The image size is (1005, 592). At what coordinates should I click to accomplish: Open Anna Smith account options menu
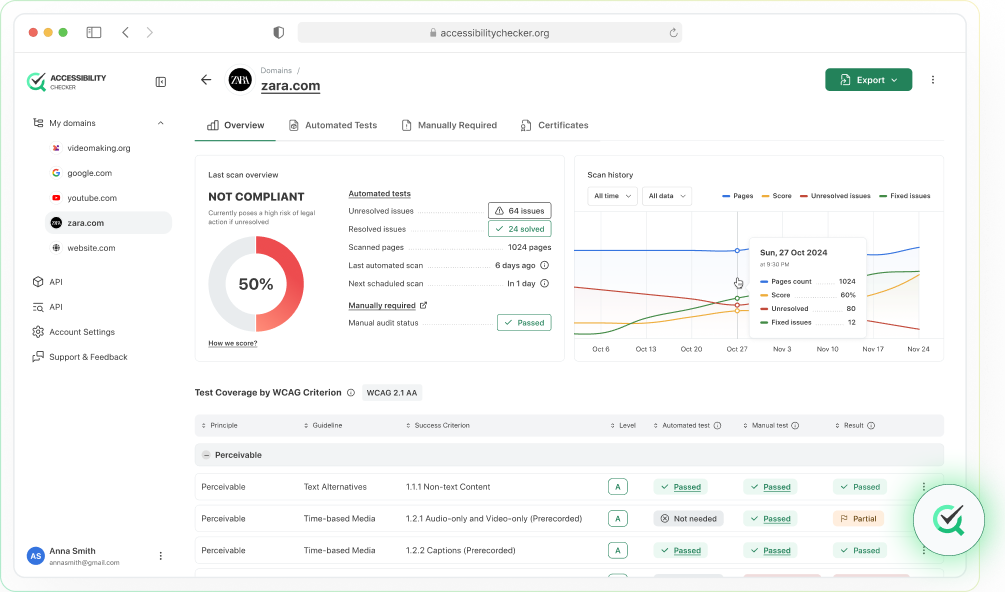160,556
